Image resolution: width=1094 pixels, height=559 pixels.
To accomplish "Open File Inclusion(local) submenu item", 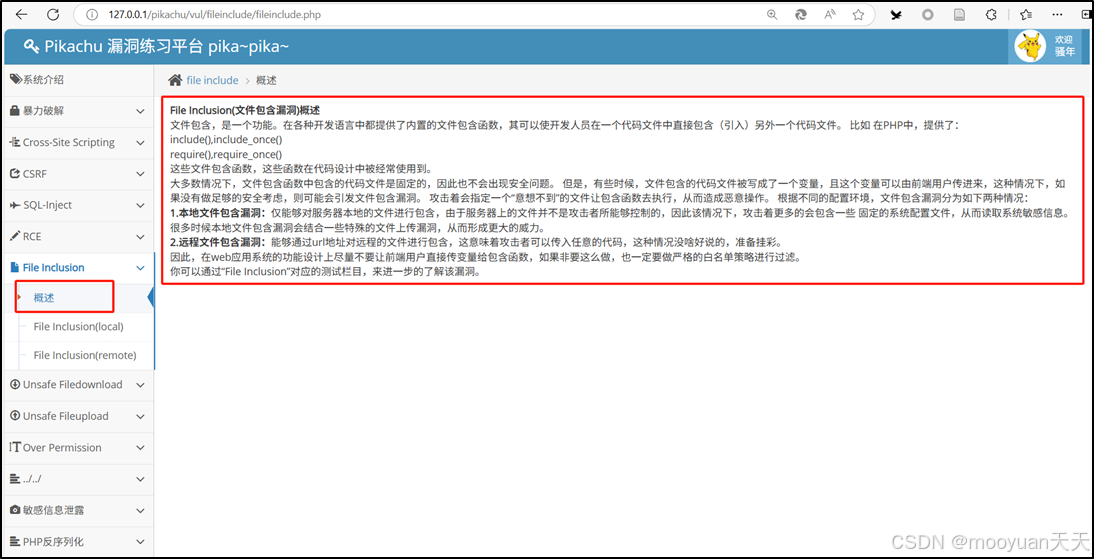I will tap(78, 326).
